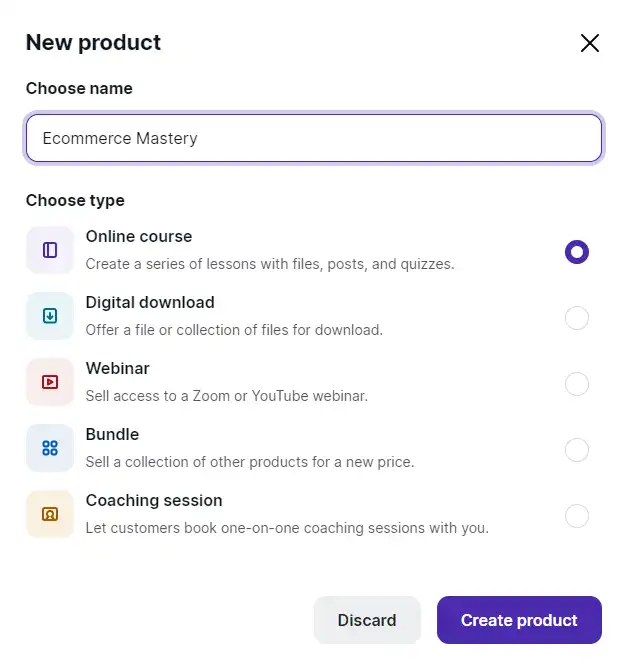The width and height of the screenshot is (632, 669).
Task: Click the Bundle four-circles icon
Action: coord(50,448)
